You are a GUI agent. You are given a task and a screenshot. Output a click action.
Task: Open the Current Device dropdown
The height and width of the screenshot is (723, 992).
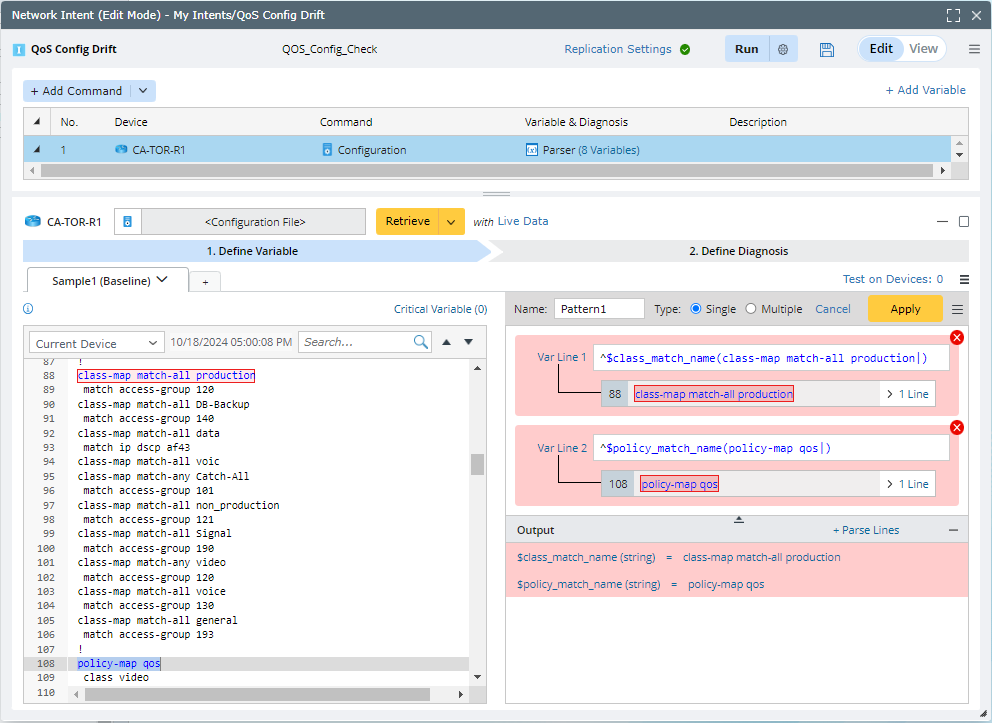point(96,343)
